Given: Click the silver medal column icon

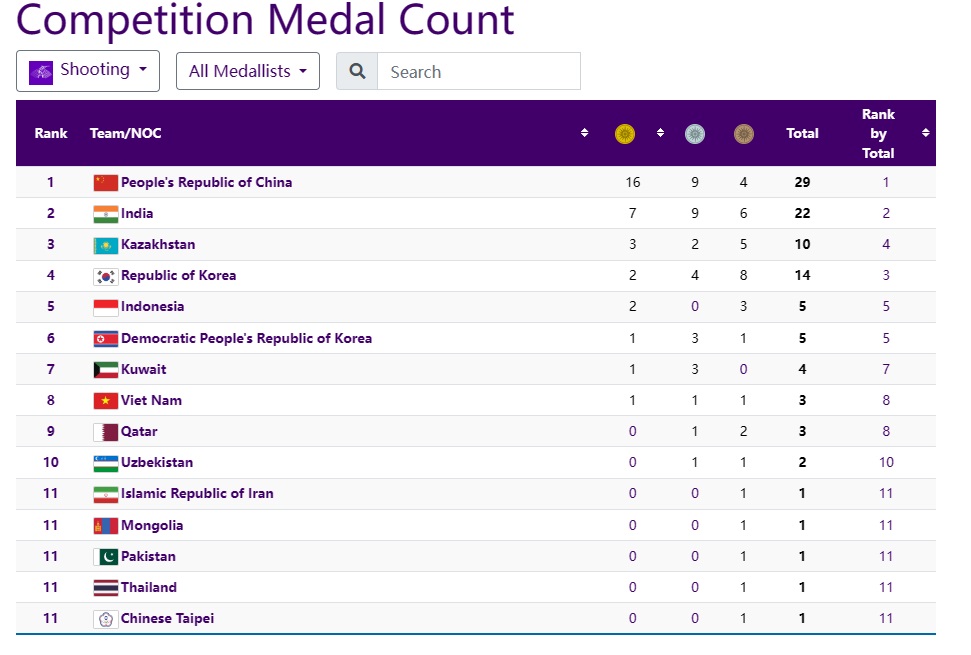Looking at the screenshot, I should 695,134.
